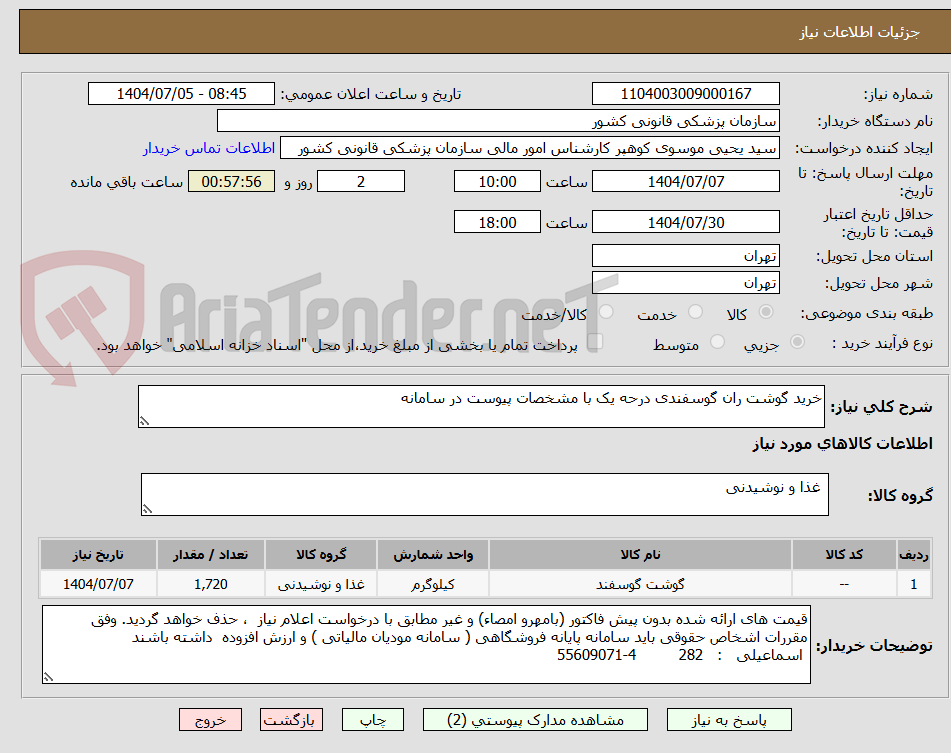Click the چاپ print button
This screenshot has width=951, height=753.
[373, 720]
